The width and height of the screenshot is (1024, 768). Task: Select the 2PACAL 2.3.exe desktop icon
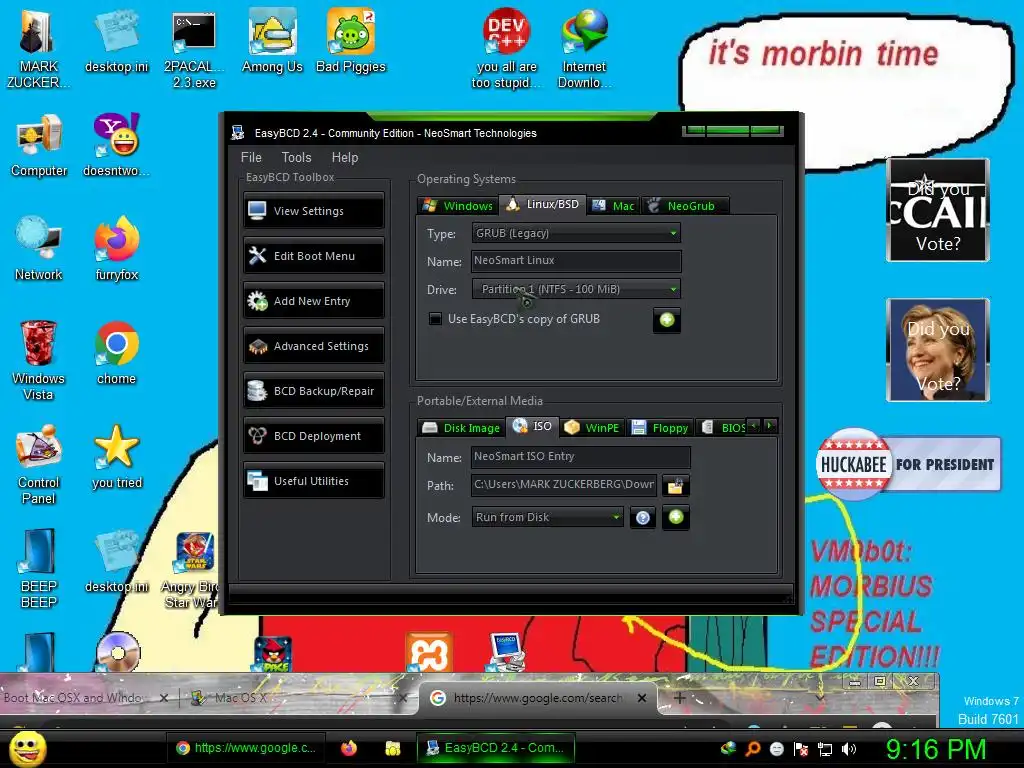click(x=194, y=50)
